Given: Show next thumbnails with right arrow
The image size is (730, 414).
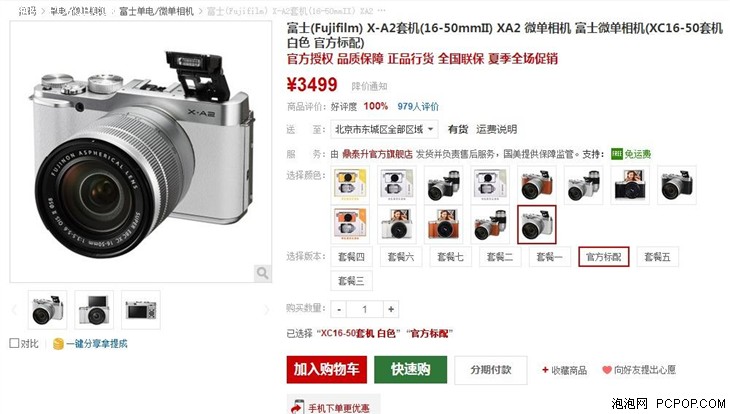Looking at the screenshot, I should [266, 310].
